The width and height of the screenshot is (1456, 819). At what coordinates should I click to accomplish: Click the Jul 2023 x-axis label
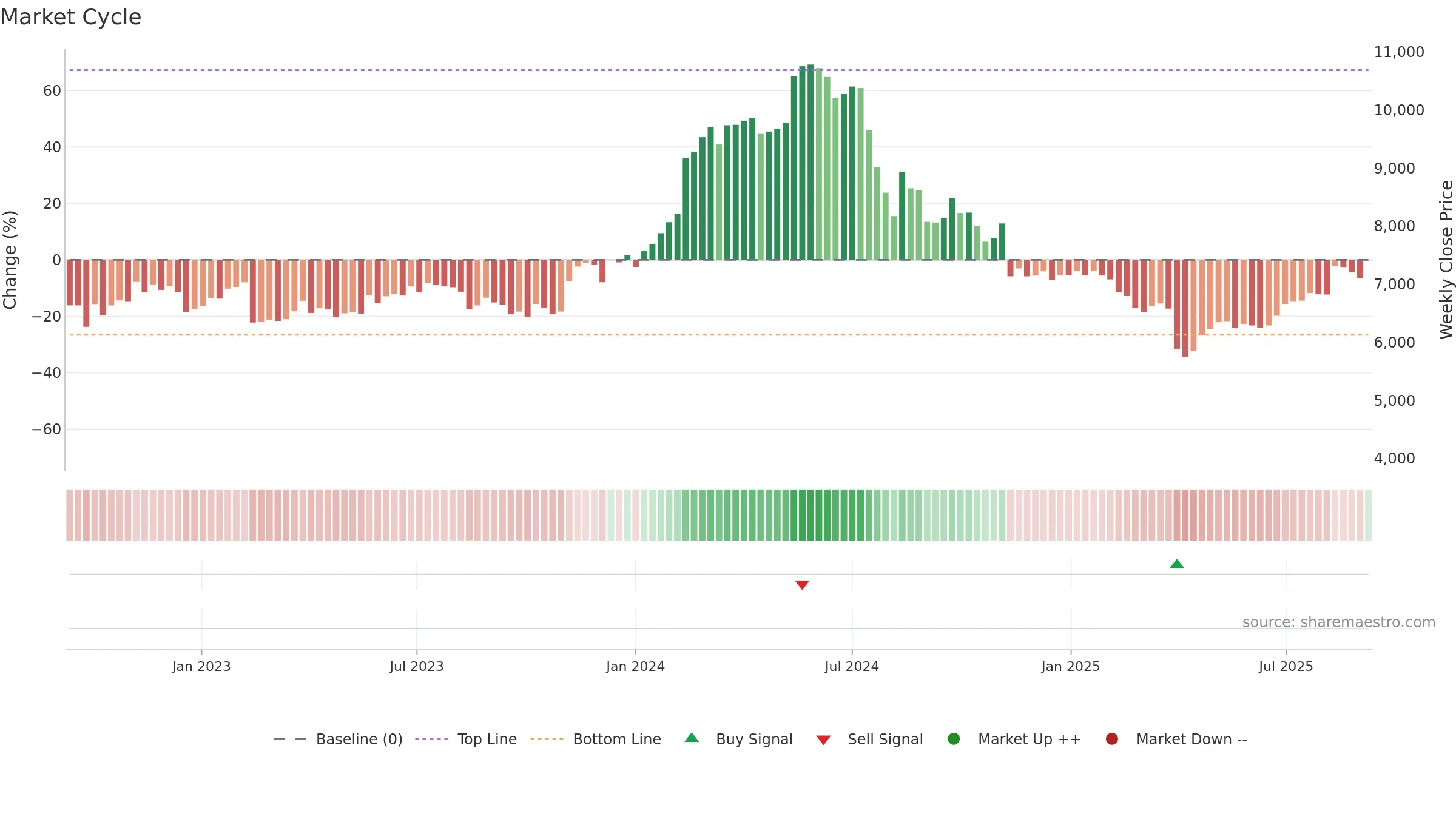[417, 666]
